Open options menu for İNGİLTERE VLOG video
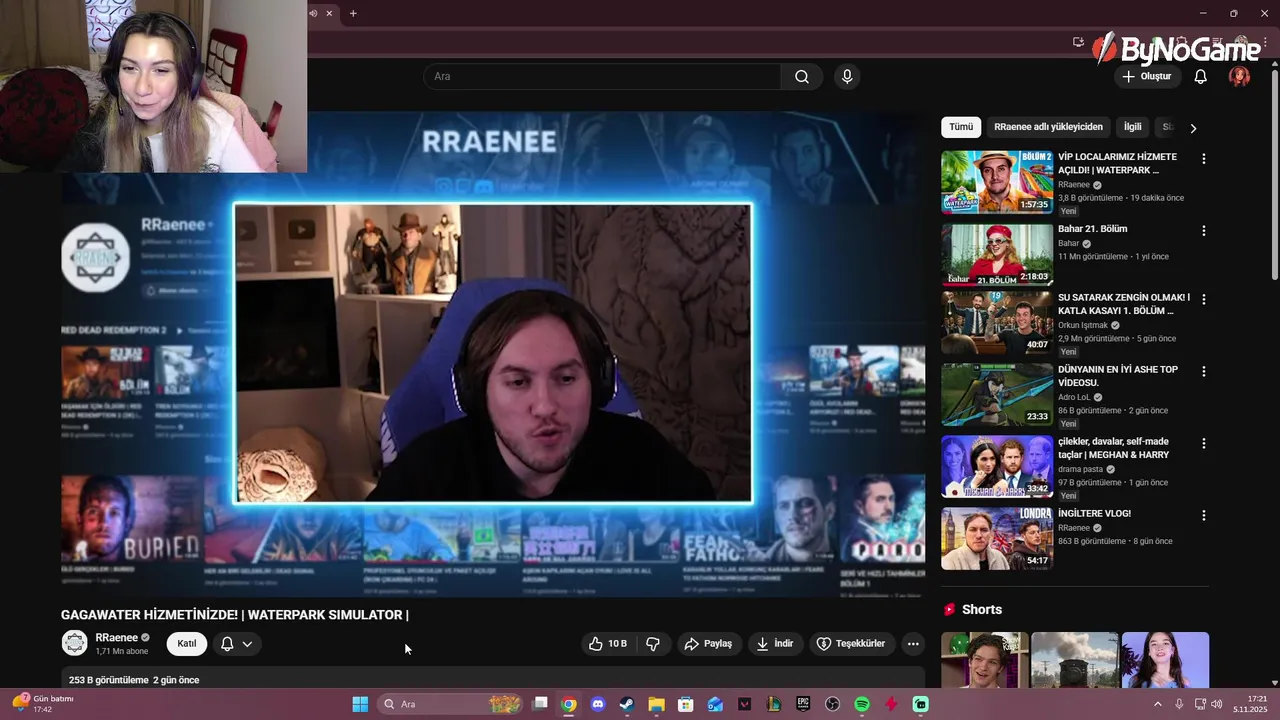Screen dimensions: 1280x720 click(1203, 516)
